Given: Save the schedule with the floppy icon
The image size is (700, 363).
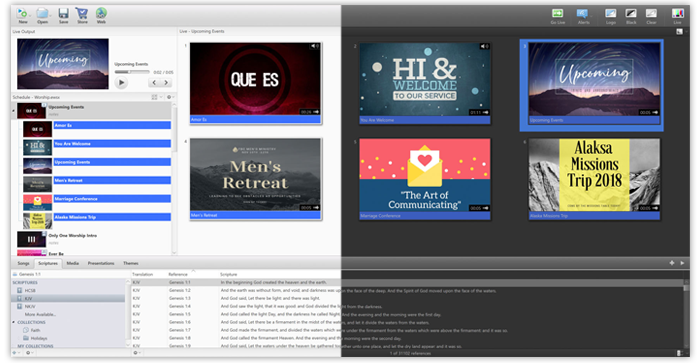Looking at the screenshot, I should point(63,13).
